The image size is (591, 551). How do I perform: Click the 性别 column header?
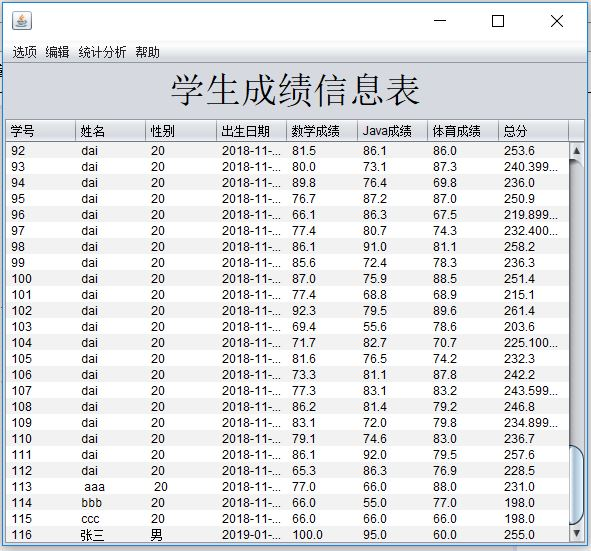181,131
